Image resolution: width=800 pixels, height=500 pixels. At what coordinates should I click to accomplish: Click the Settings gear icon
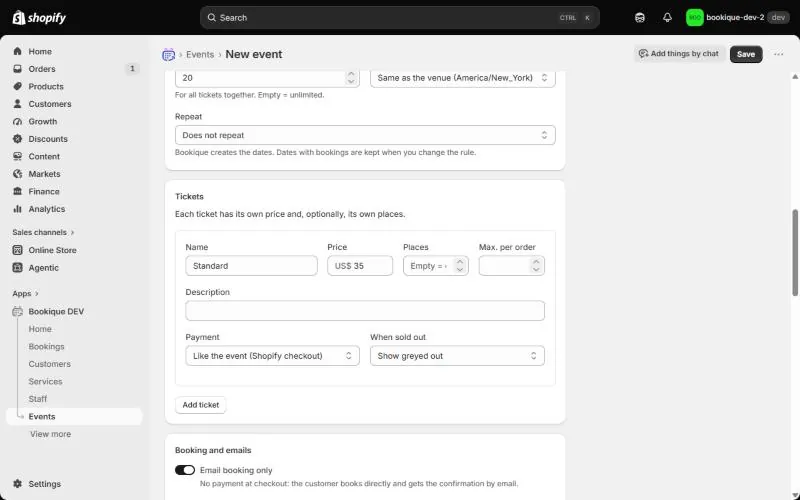tap(17, 484)
